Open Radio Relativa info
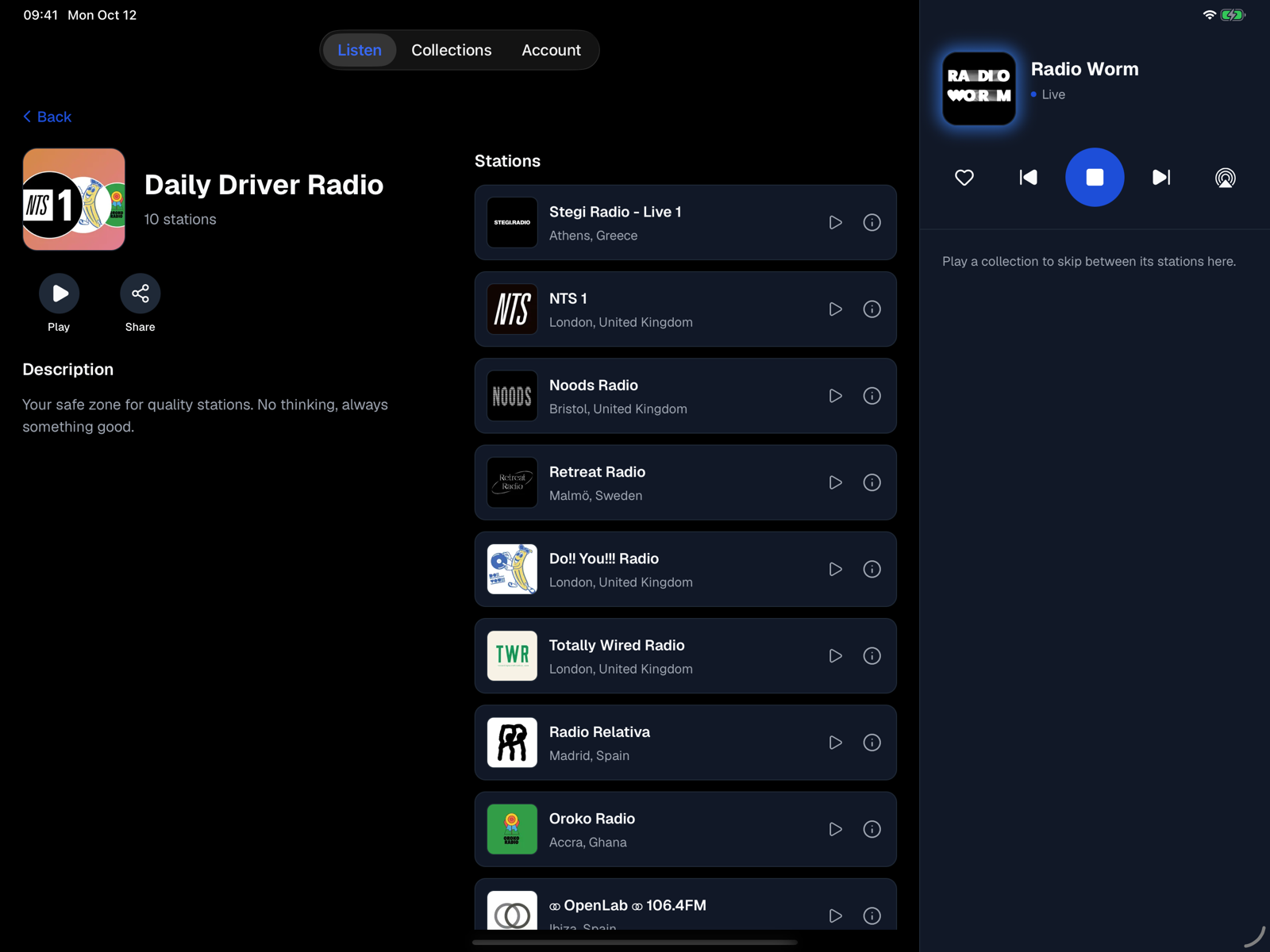This screenshot has width=1270, height=952. 872,743
